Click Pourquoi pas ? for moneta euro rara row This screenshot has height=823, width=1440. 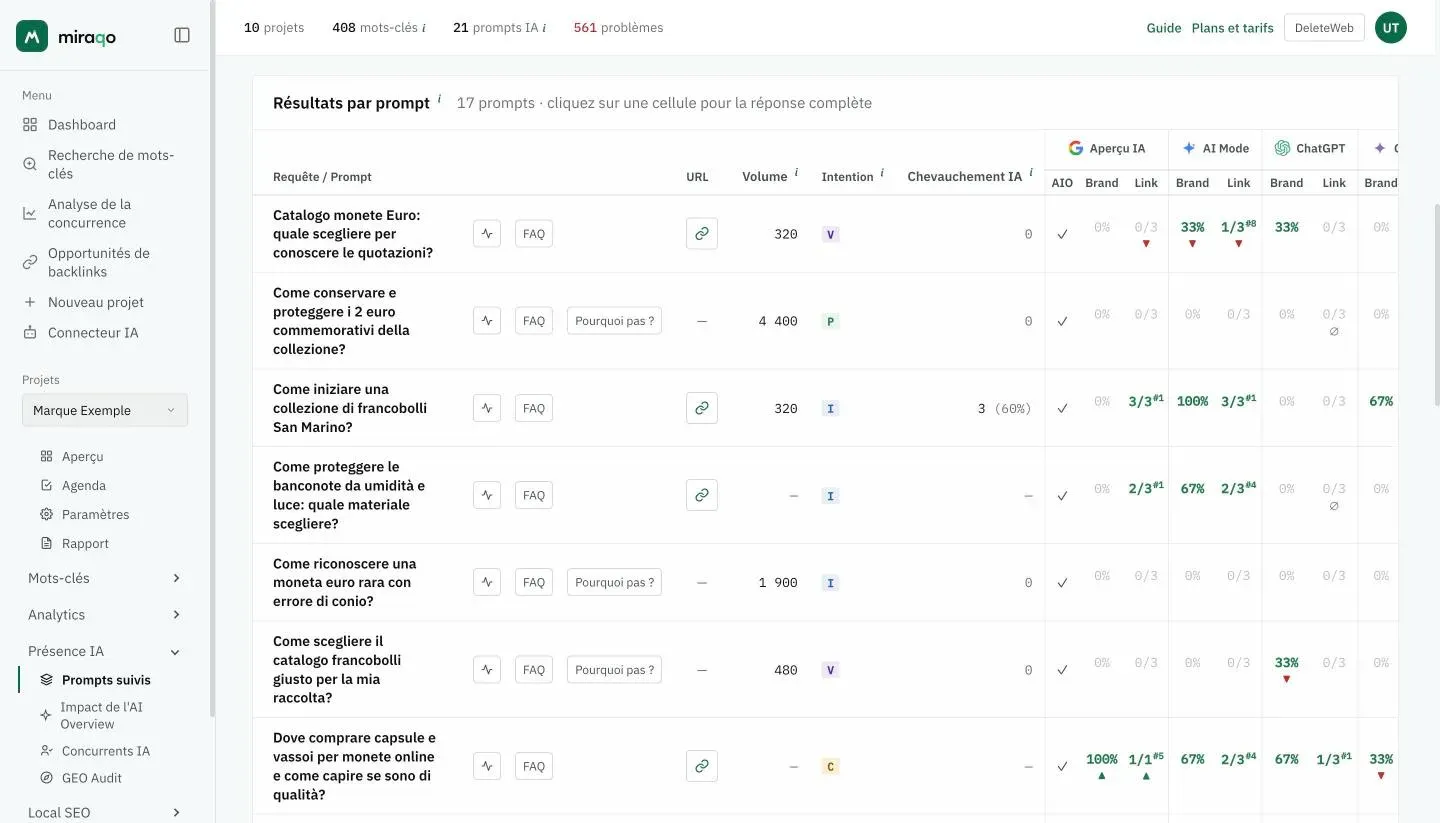614,582
